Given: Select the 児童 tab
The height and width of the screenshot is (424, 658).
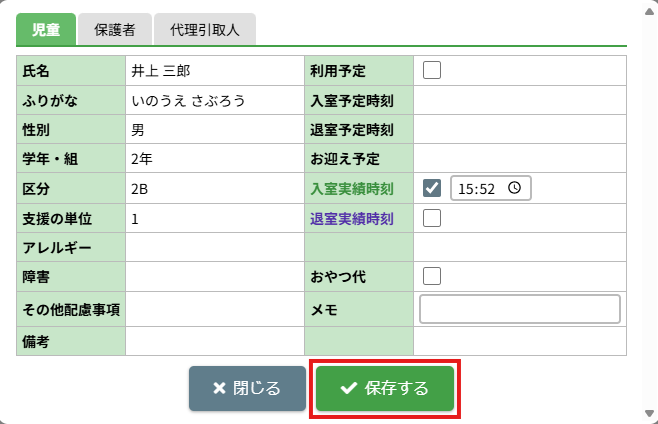Looking at the screenshot, I should [x=46, y=30].
